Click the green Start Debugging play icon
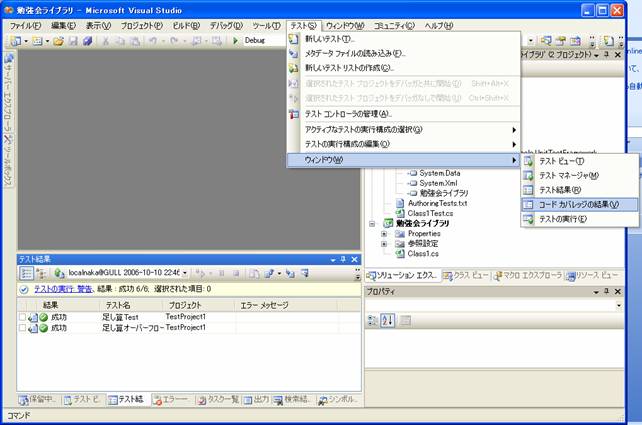642x425 pixels. coord(234,41)
